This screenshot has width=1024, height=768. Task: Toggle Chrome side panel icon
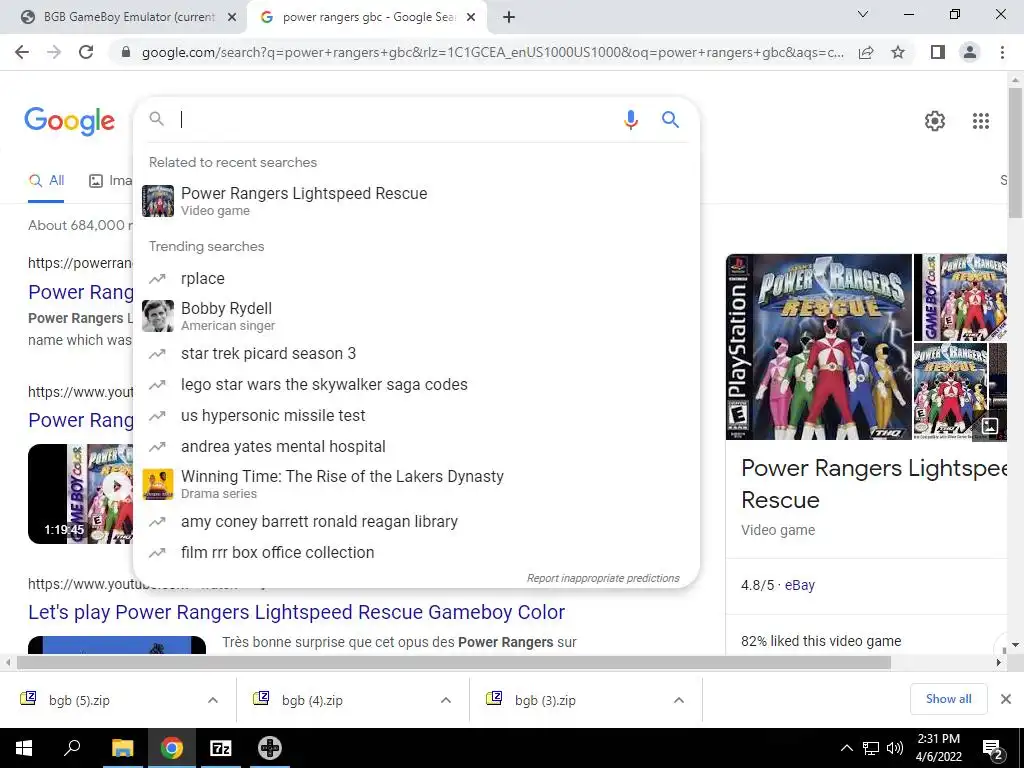[x=938, y=52]
